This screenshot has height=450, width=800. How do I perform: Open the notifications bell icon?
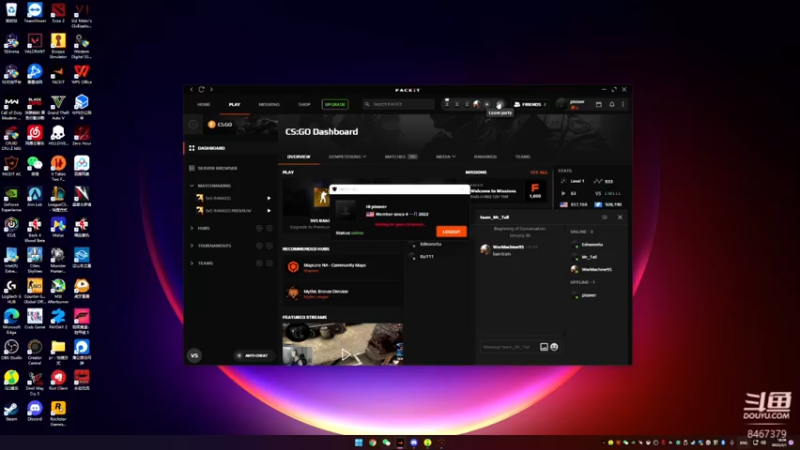(x=612, y=104)
